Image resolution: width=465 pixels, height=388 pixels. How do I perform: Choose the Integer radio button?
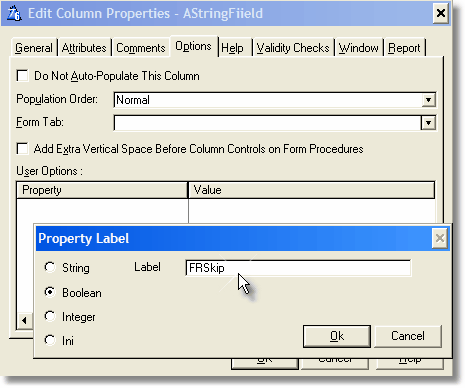click(50, 316)
